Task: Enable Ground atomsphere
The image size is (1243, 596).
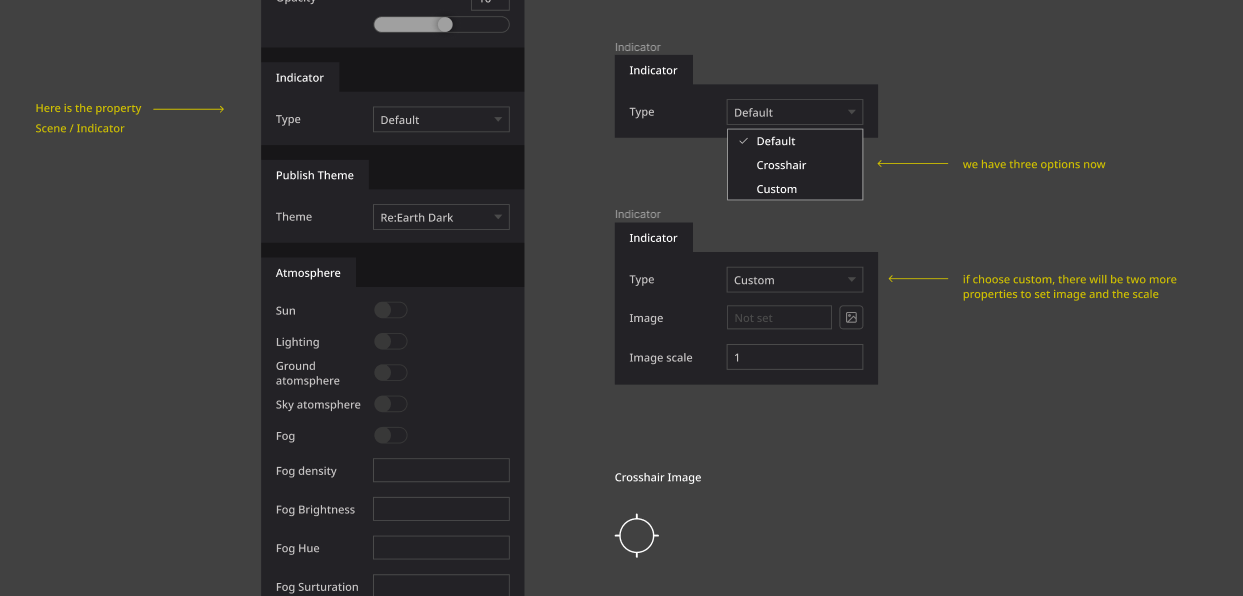Action: click(x=390, y=372)
